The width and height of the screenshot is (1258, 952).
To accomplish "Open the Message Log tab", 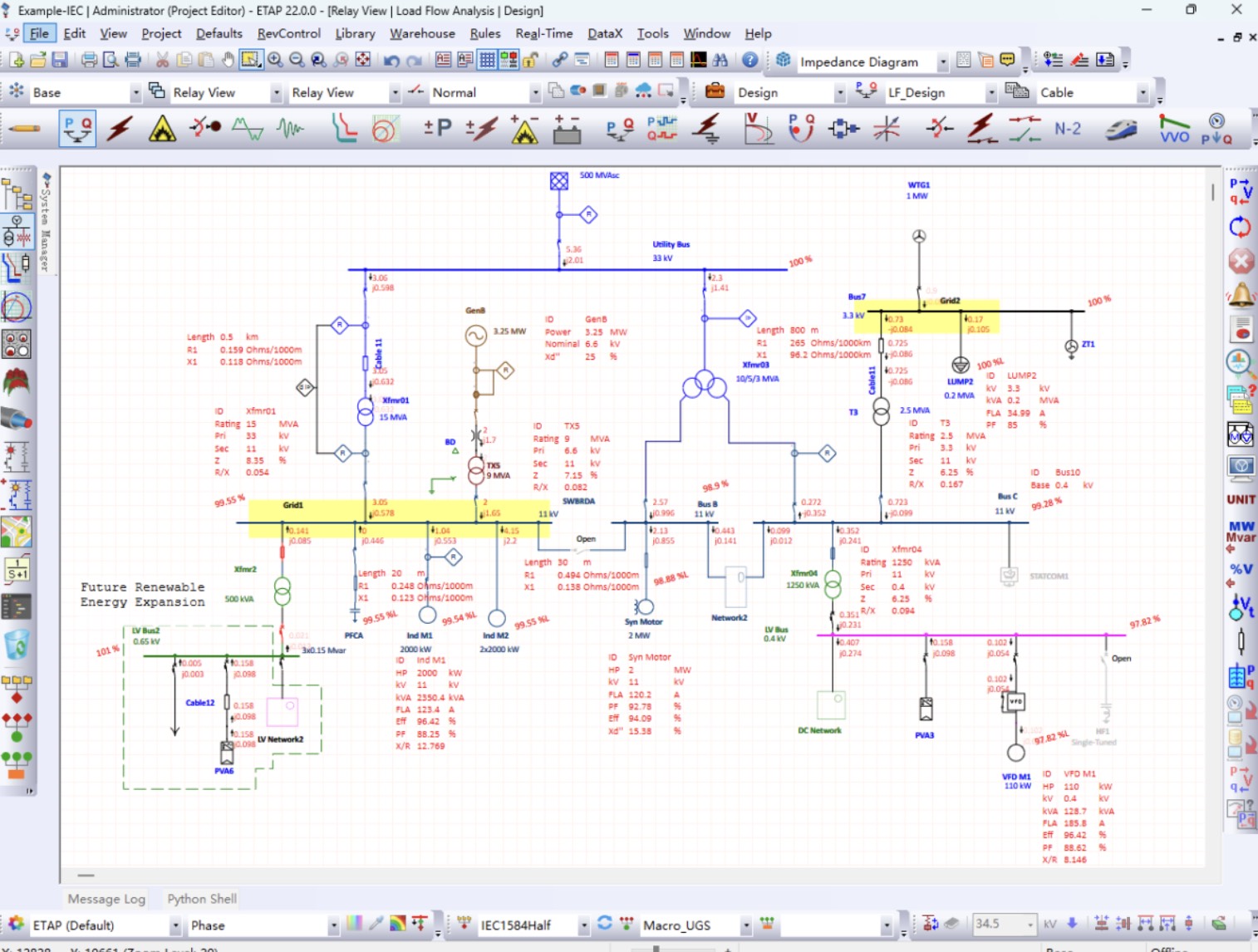I will point(106,899).
